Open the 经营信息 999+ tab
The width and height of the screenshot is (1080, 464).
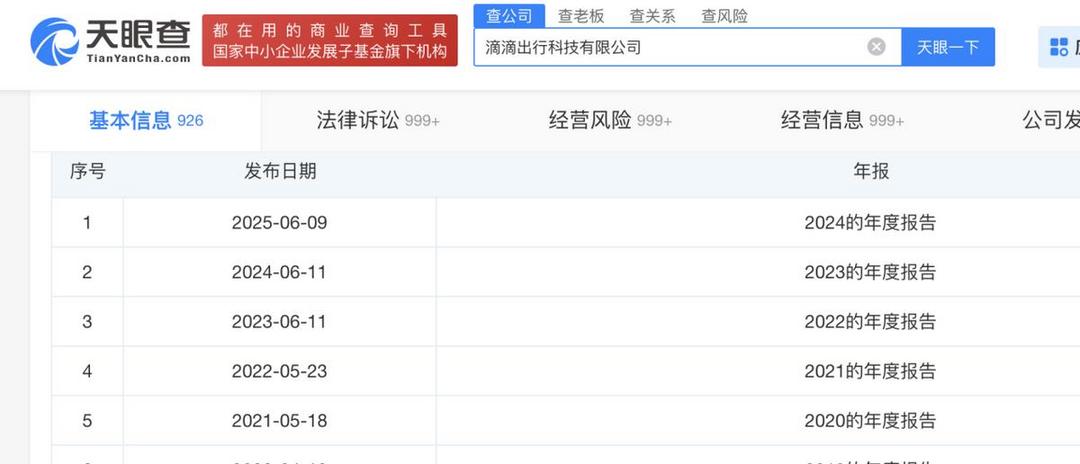pyautogui.click(x=842, y=120)
